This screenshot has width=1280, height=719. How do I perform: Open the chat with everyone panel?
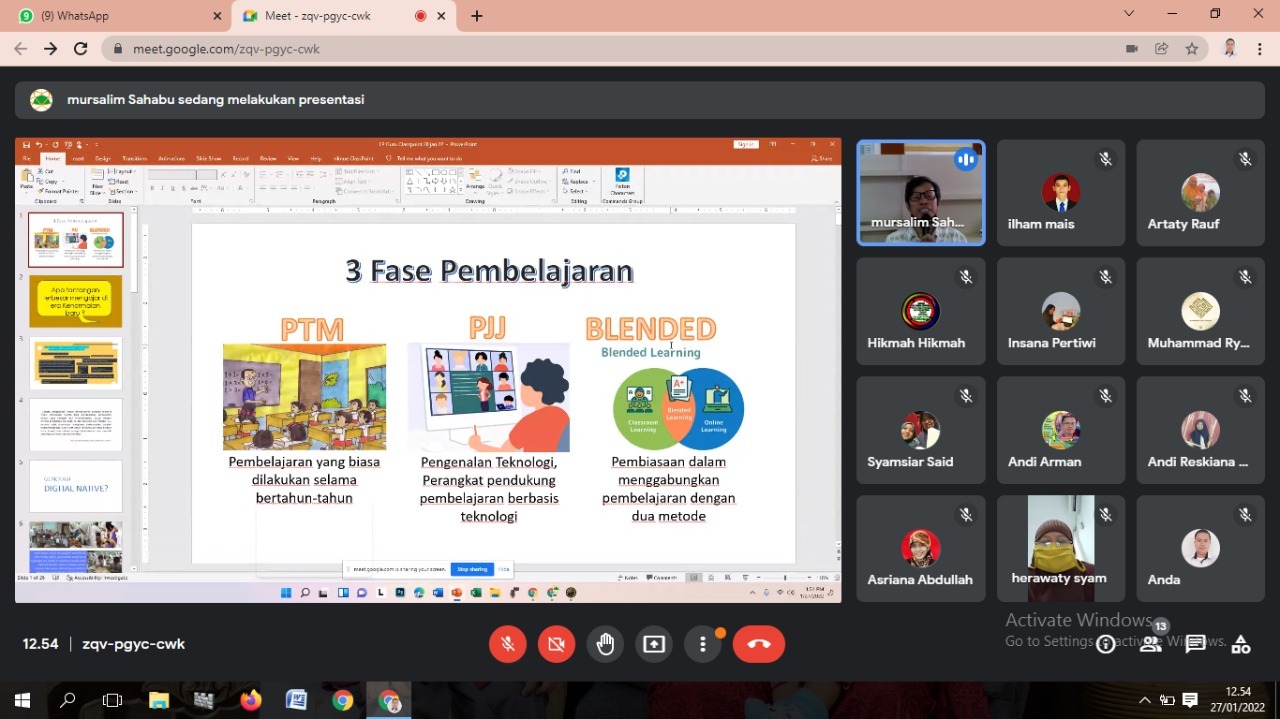(x=1195, y=644)
